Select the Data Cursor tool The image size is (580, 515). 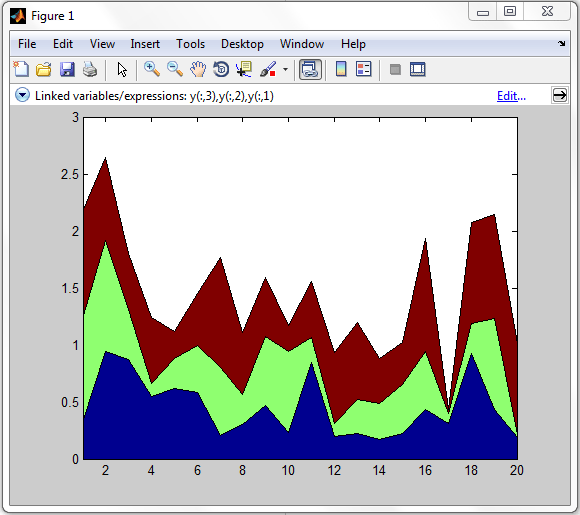tap(244, 69)
